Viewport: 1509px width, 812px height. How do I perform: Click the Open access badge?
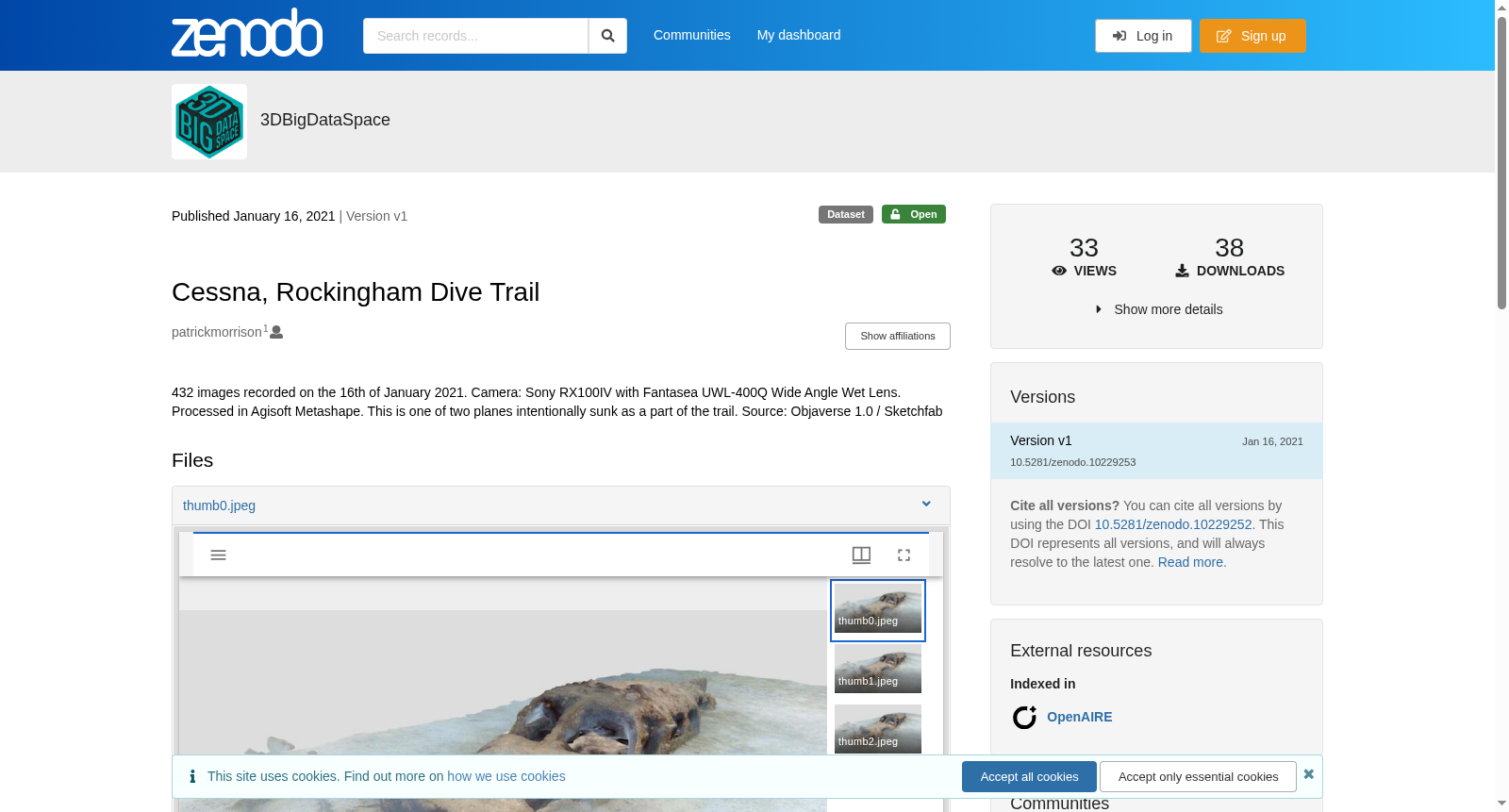click(914, 214)
